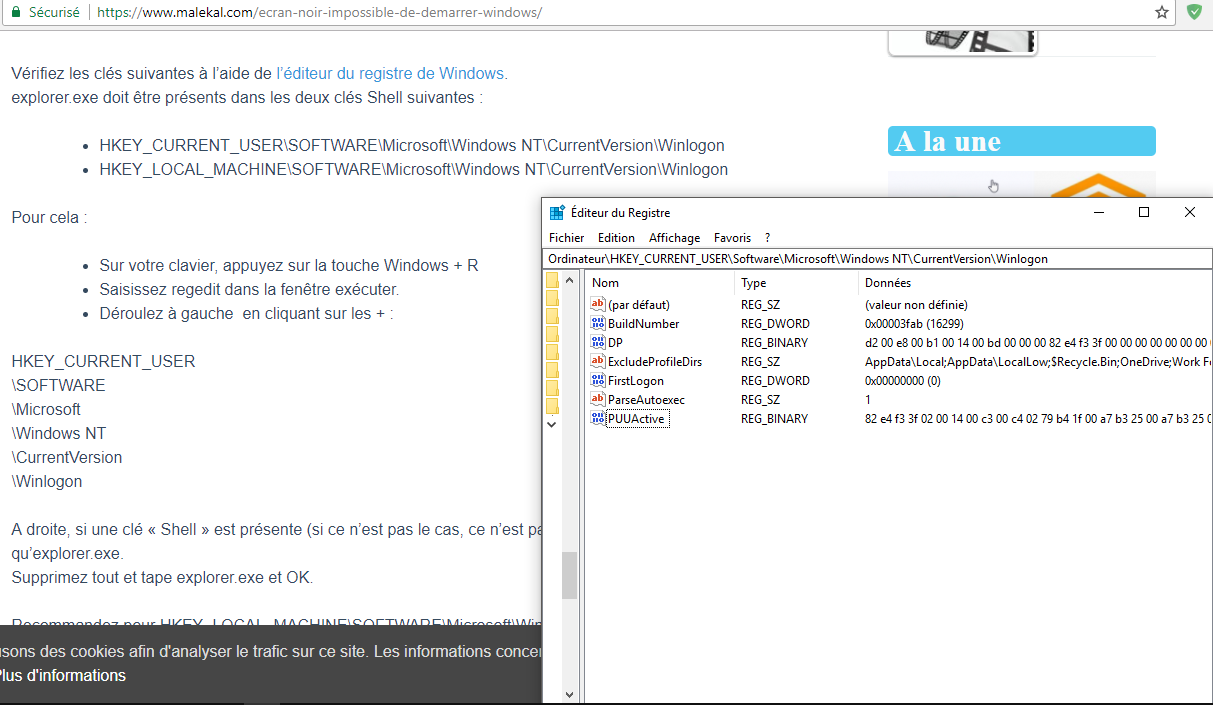This screenshot has height=705, width=1213.
Task: Click the bookmark star icon in address bar
Action: click(1161, 12)
